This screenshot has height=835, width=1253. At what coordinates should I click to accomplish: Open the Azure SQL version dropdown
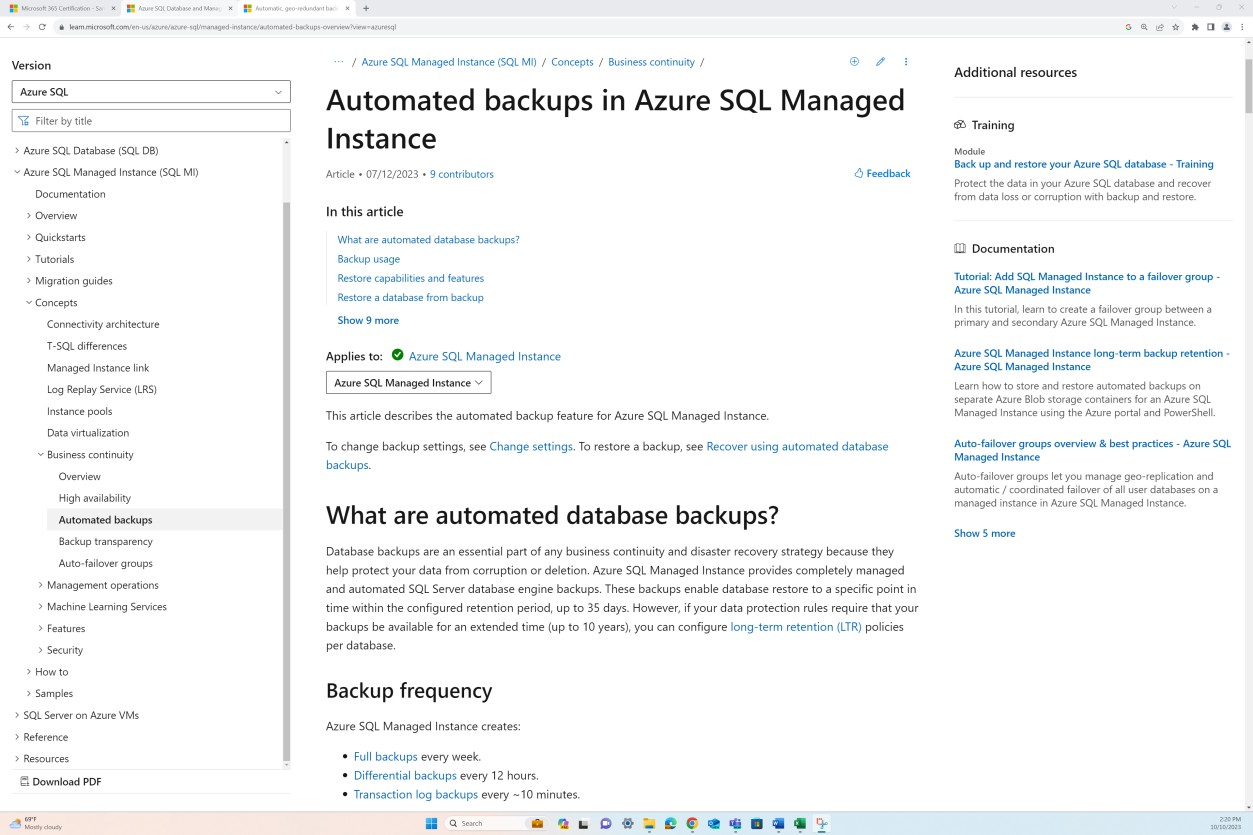[150, 91]
